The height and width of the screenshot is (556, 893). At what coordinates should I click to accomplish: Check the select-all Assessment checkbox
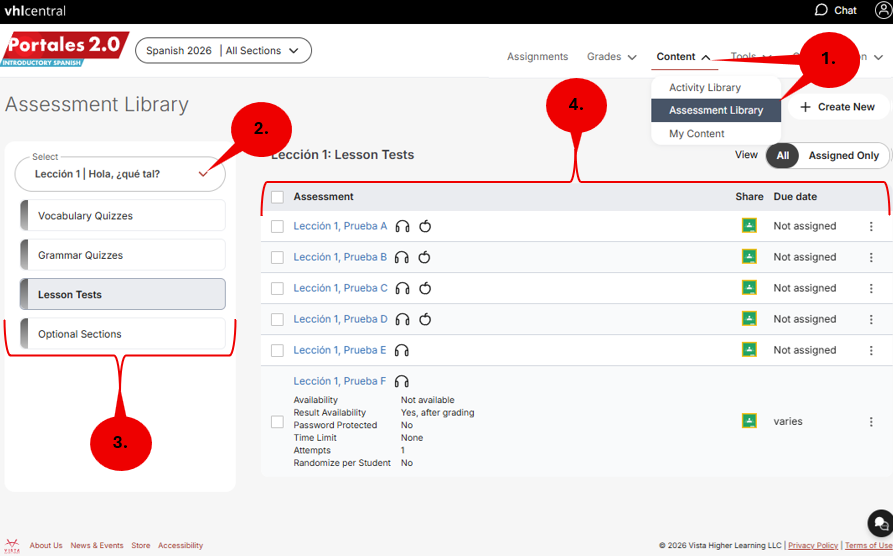point(277,197)
